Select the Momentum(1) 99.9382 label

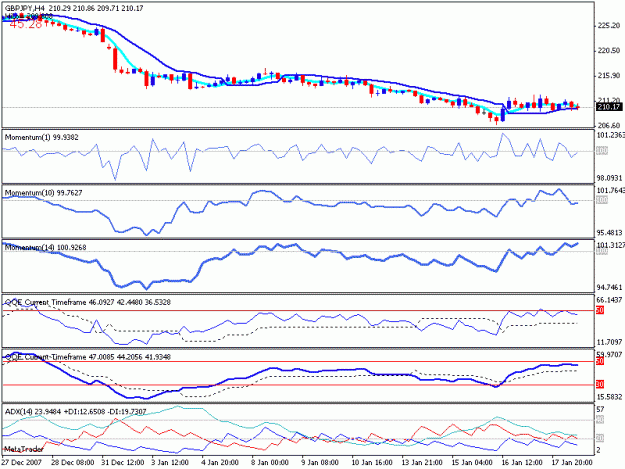[41, 137]
